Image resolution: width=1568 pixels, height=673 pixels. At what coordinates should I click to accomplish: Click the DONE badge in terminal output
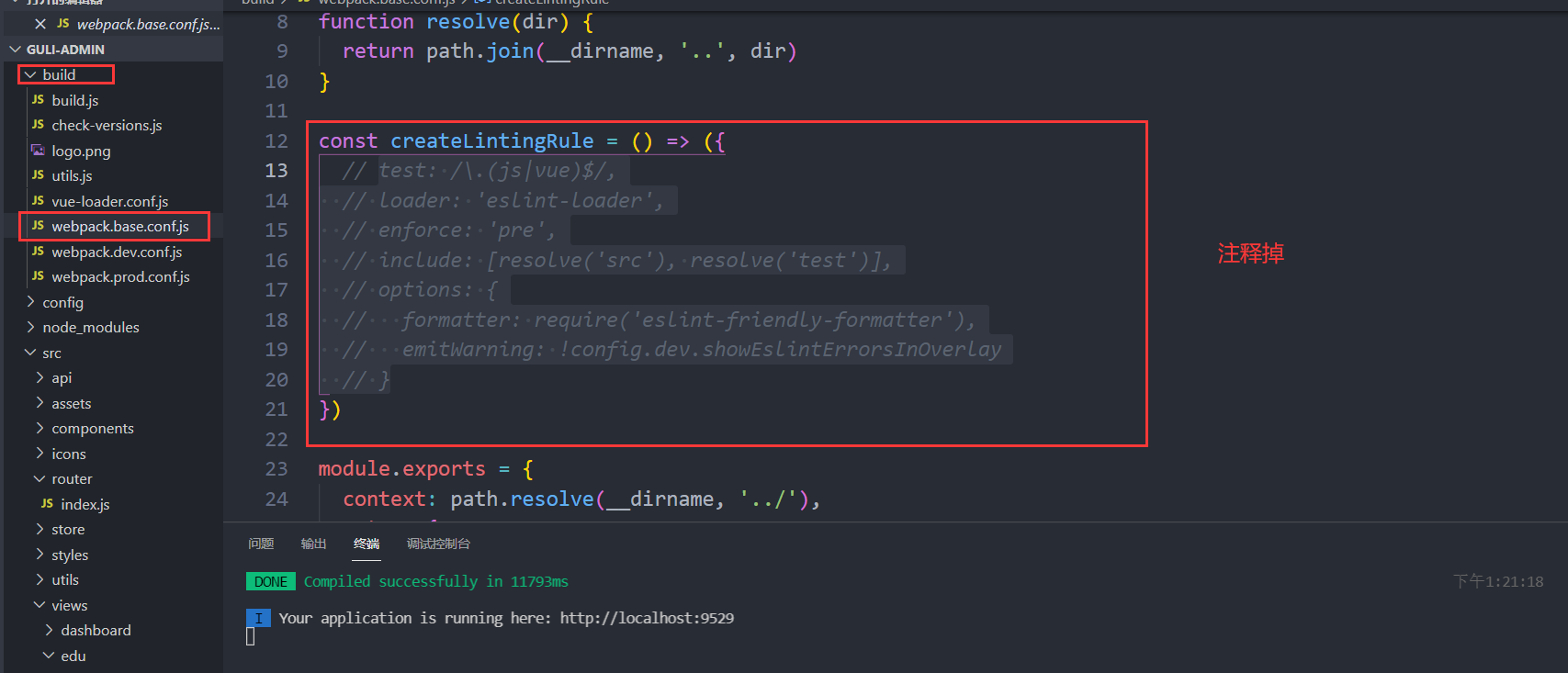tap(271, 582)
